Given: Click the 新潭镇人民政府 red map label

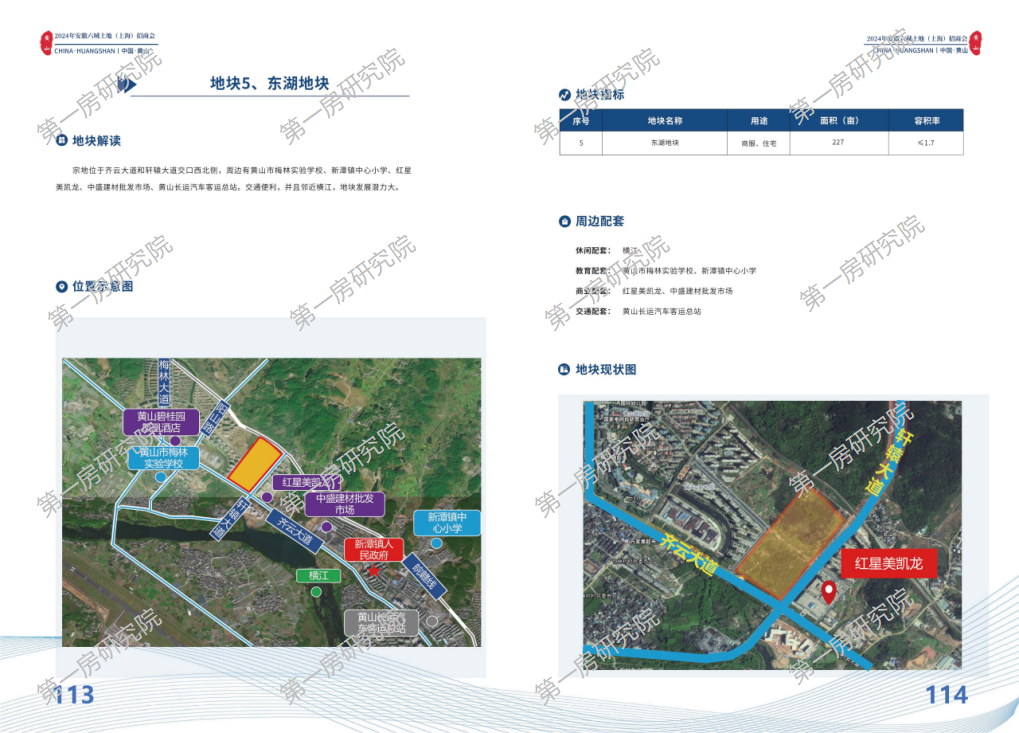Looking at the screenshot, I should click(x=374, y=549).
